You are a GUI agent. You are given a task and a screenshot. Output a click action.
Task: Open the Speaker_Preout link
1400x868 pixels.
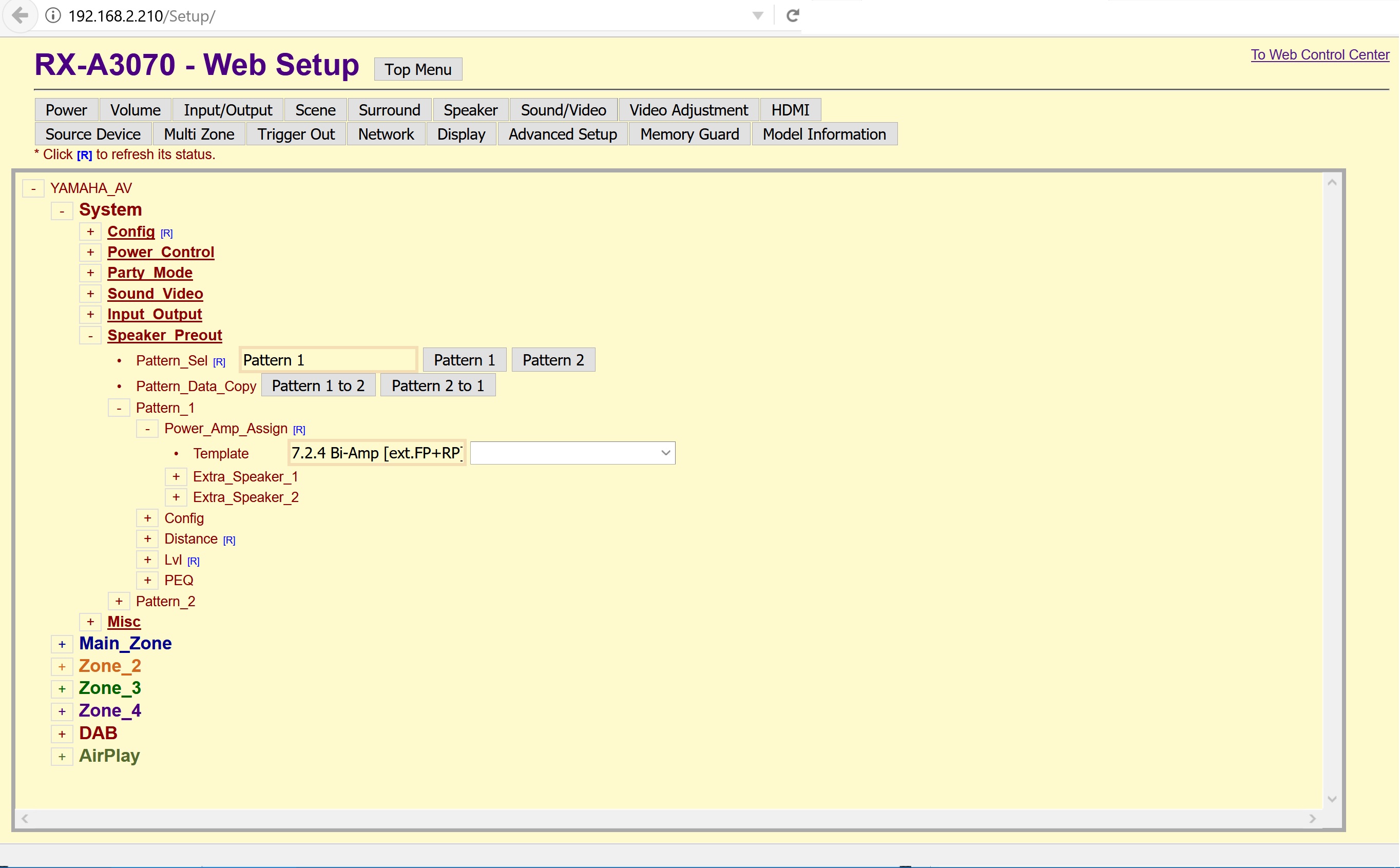165,335
